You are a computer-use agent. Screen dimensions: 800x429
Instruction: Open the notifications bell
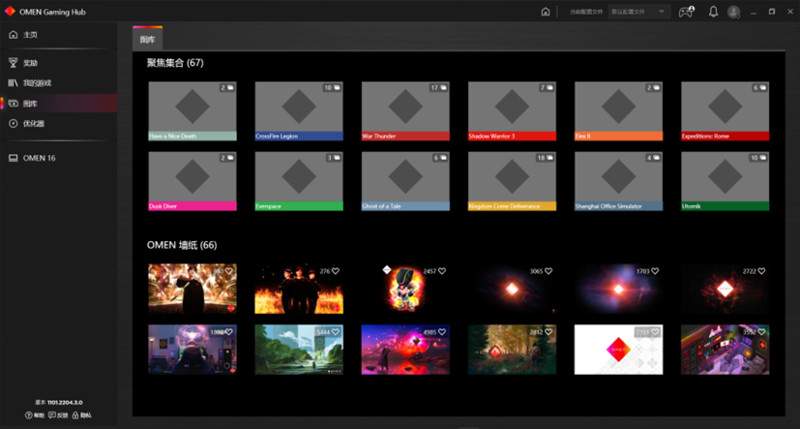pyautogui.click(x=713, y=12)
